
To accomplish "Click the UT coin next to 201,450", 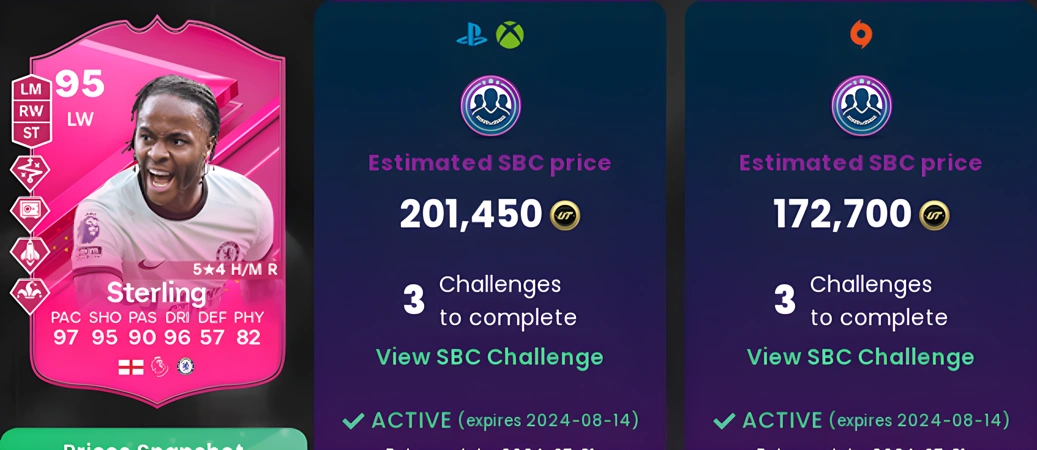I will [565, 215].
